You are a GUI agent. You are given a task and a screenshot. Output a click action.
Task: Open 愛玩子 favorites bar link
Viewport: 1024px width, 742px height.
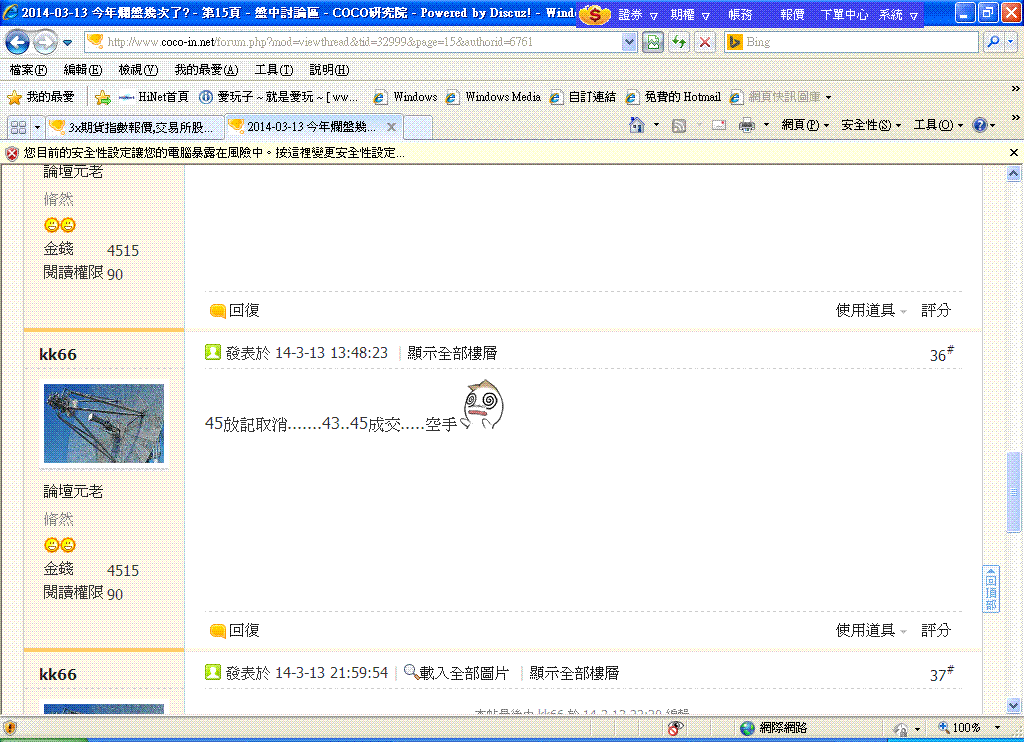[278, 97]
